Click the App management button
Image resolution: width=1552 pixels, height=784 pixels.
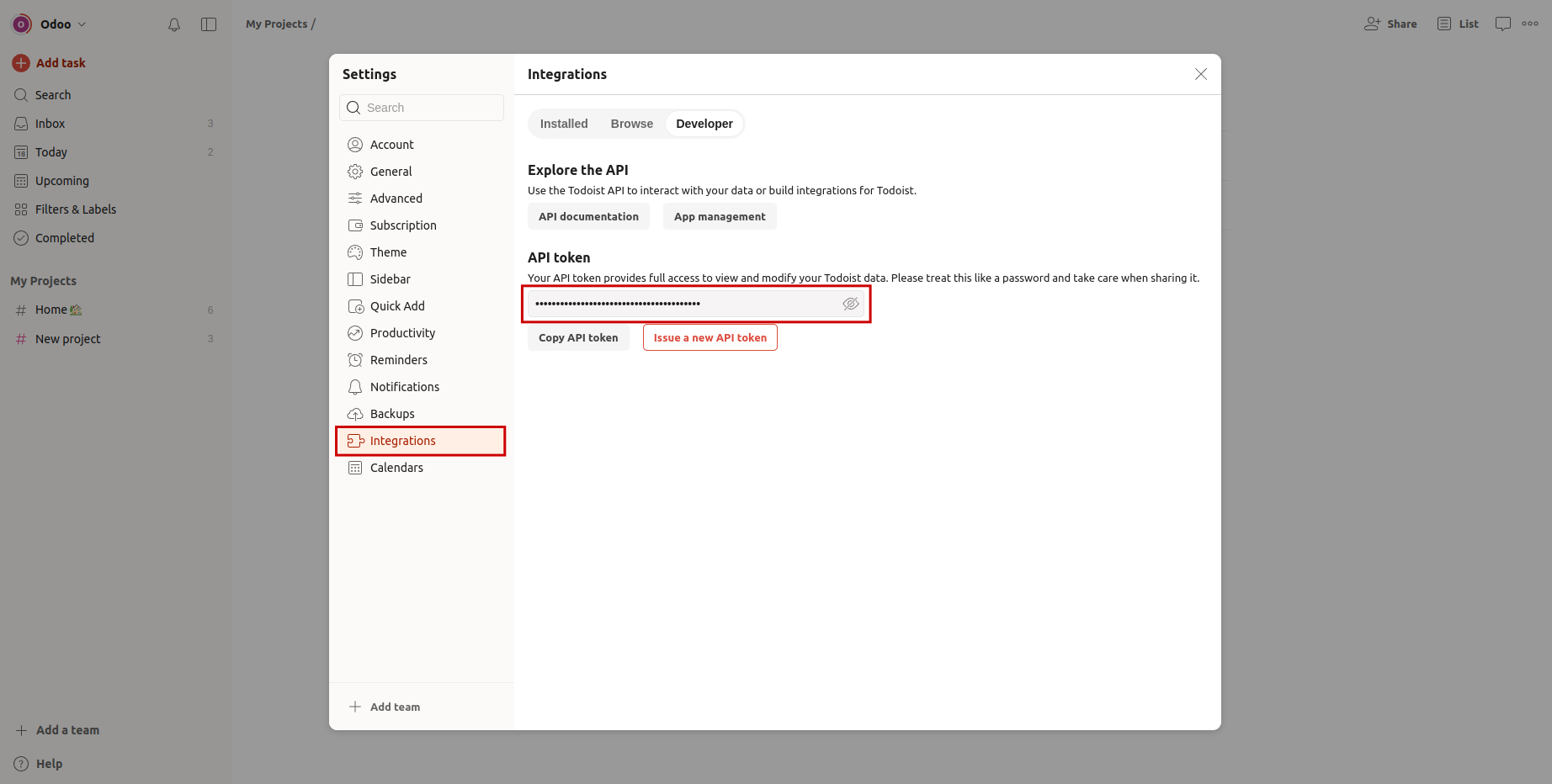pyautogui.click(x=720, y=216)
